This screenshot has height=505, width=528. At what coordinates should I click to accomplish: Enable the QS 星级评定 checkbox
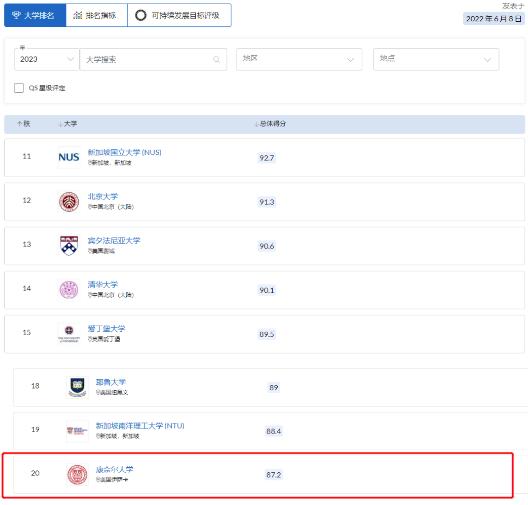click(x=19, y=88)
